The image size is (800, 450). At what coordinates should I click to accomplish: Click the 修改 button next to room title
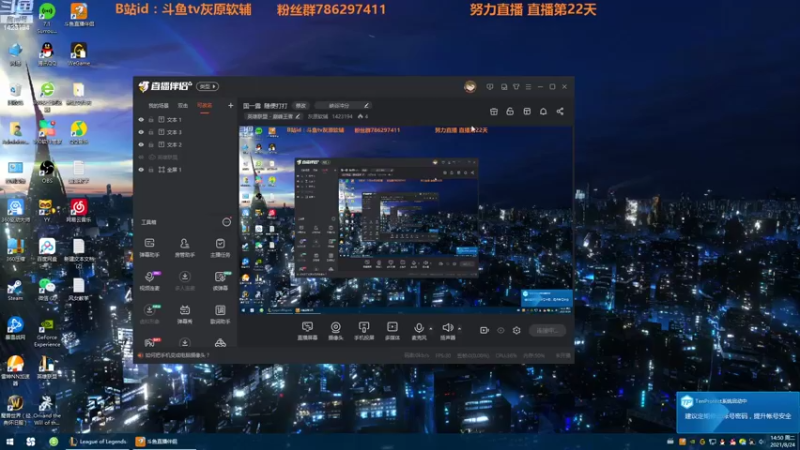(x=301, y=106)
